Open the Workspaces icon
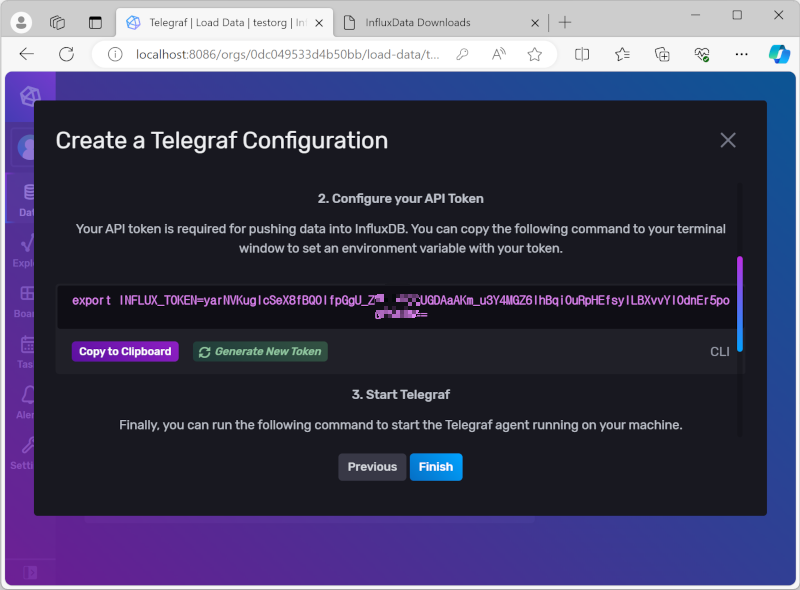The height and width of the screenshot is (590, 800). click(57, 22)
